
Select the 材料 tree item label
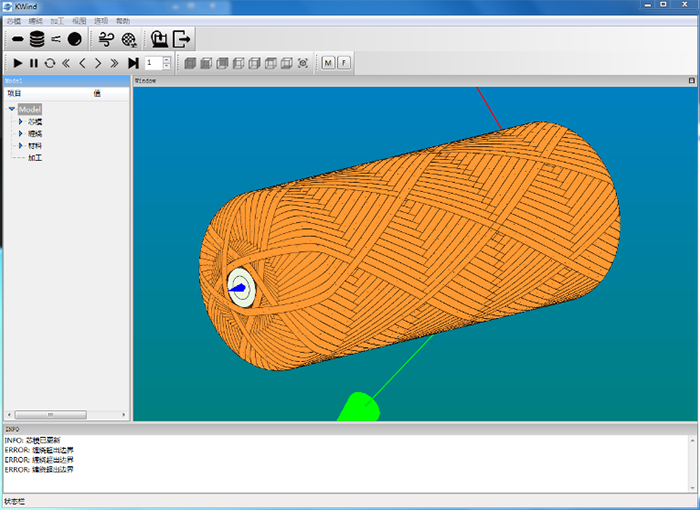pos(35,146)
